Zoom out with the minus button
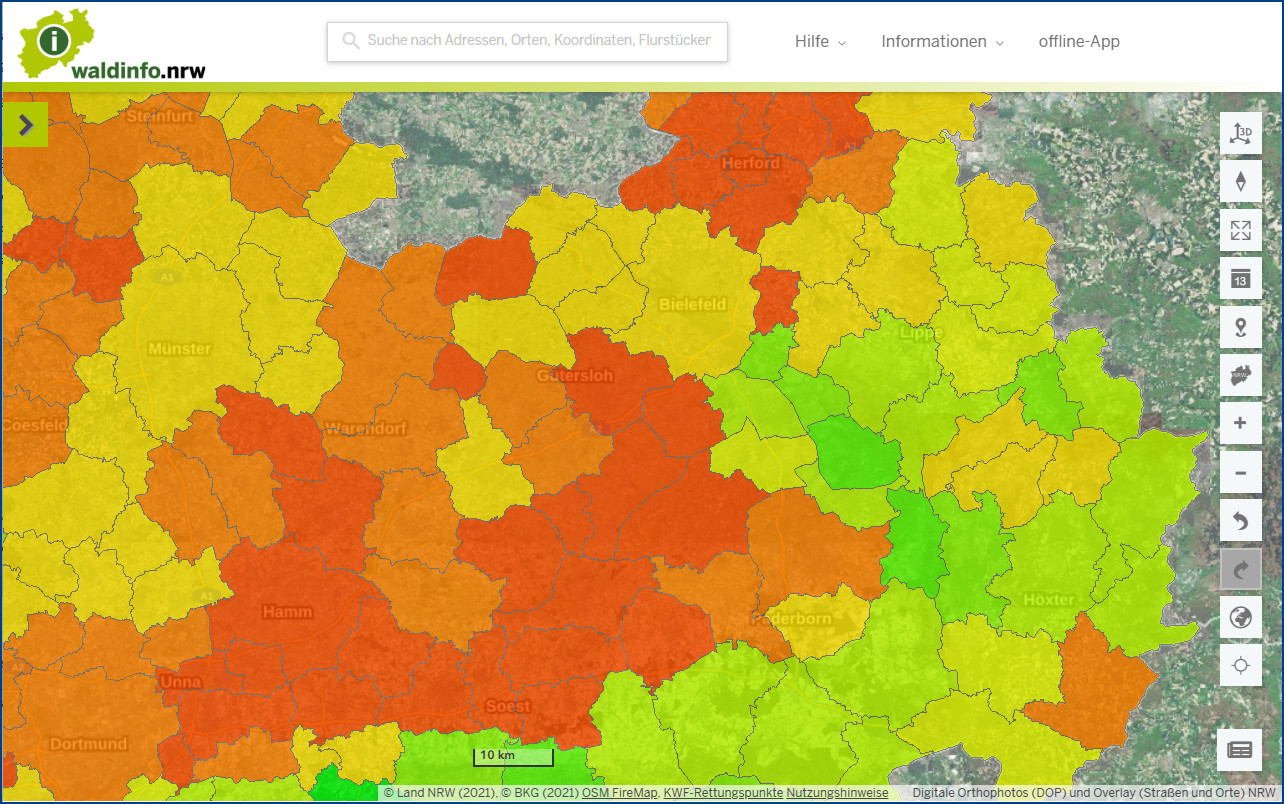 click(x=1241, y=472)
